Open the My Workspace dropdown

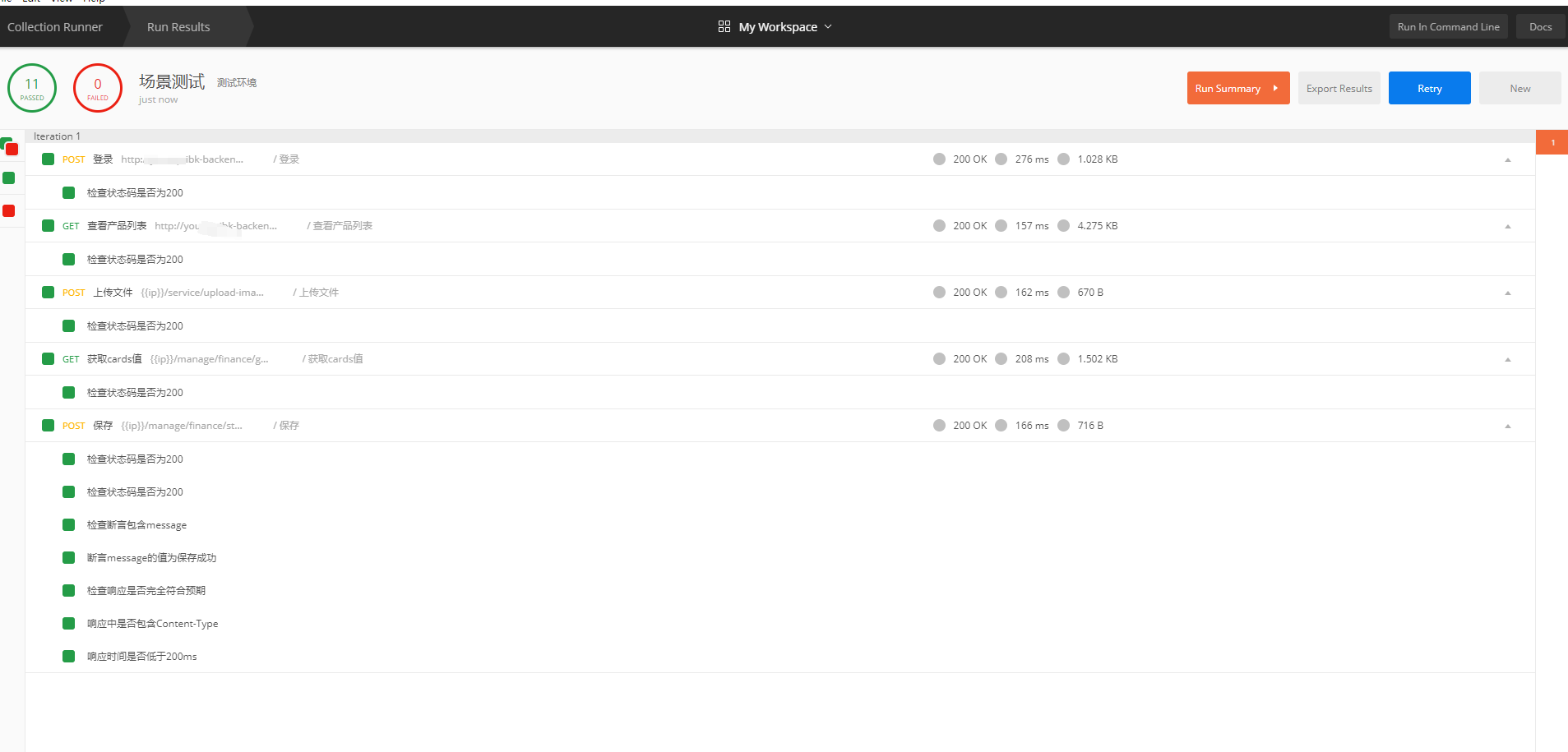[x=830, y=25]
